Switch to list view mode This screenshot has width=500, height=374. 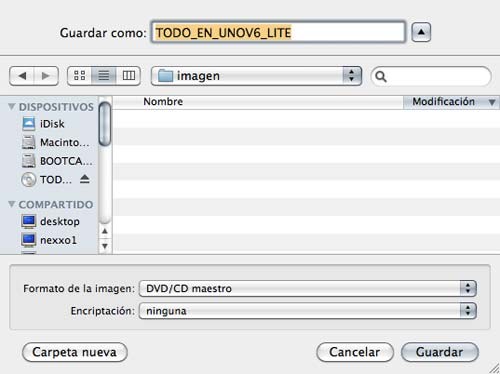(104, 76)
